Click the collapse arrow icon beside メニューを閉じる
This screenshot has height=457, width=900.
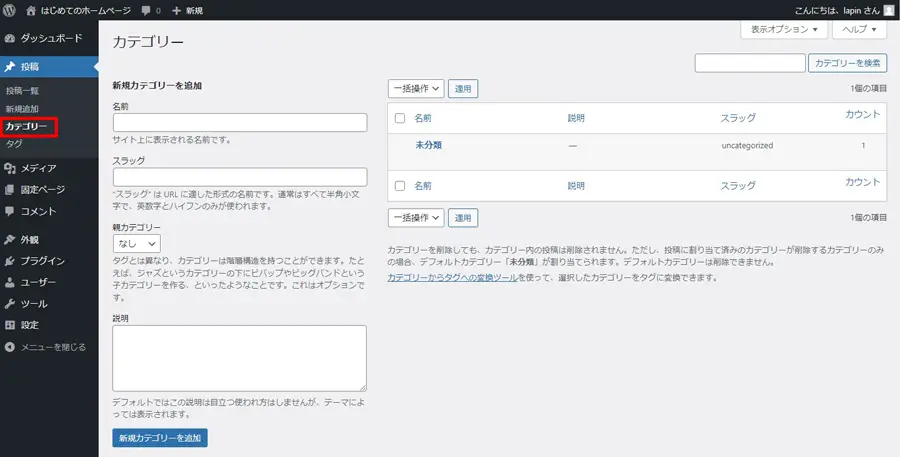(x=9, y=347)
